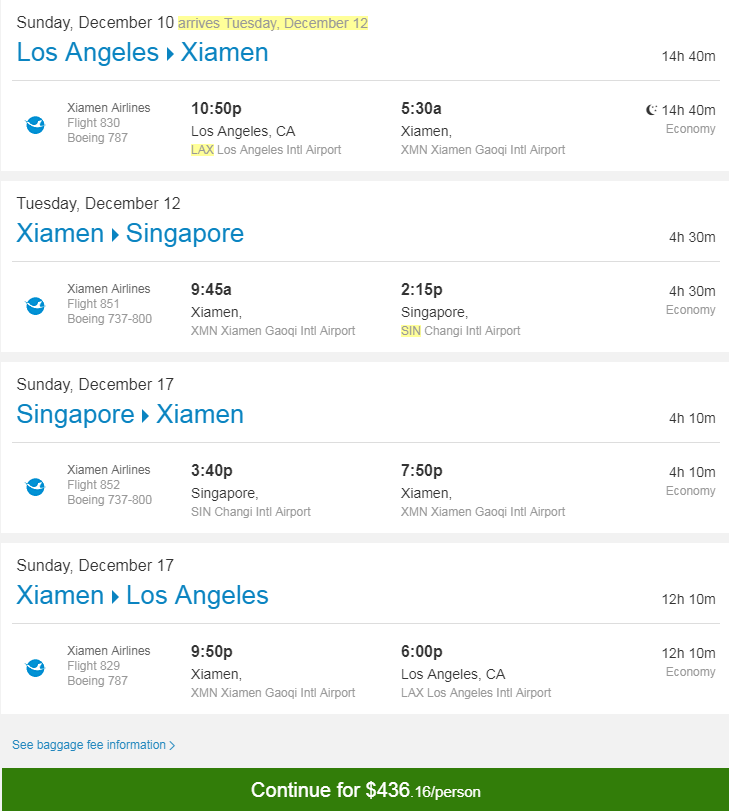Open See baggage fee information link
Image resolution: width=729 pixels, height=811 pixels.
click(89, 745)
